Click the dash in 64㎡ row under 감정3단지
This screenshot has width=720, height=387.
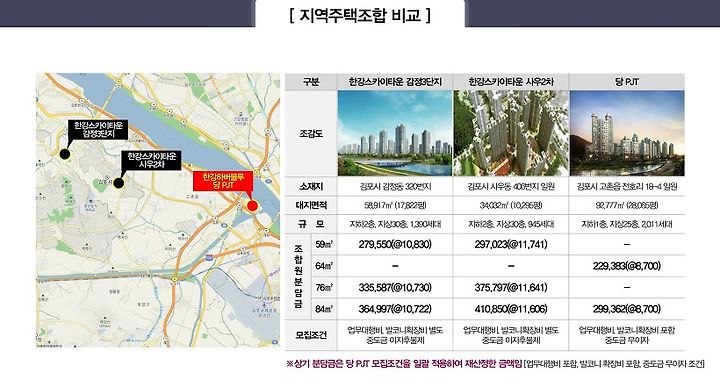pos(395,266)
